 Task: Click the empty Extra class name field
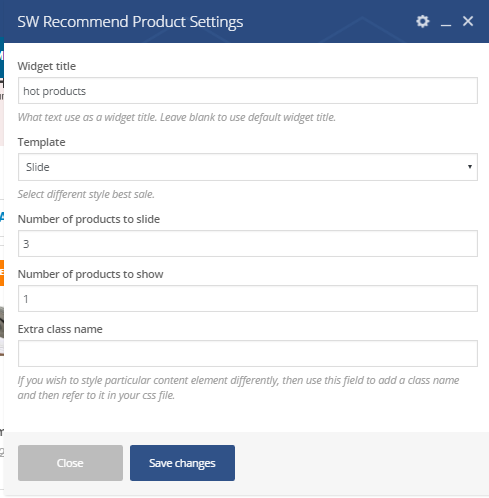248,354
